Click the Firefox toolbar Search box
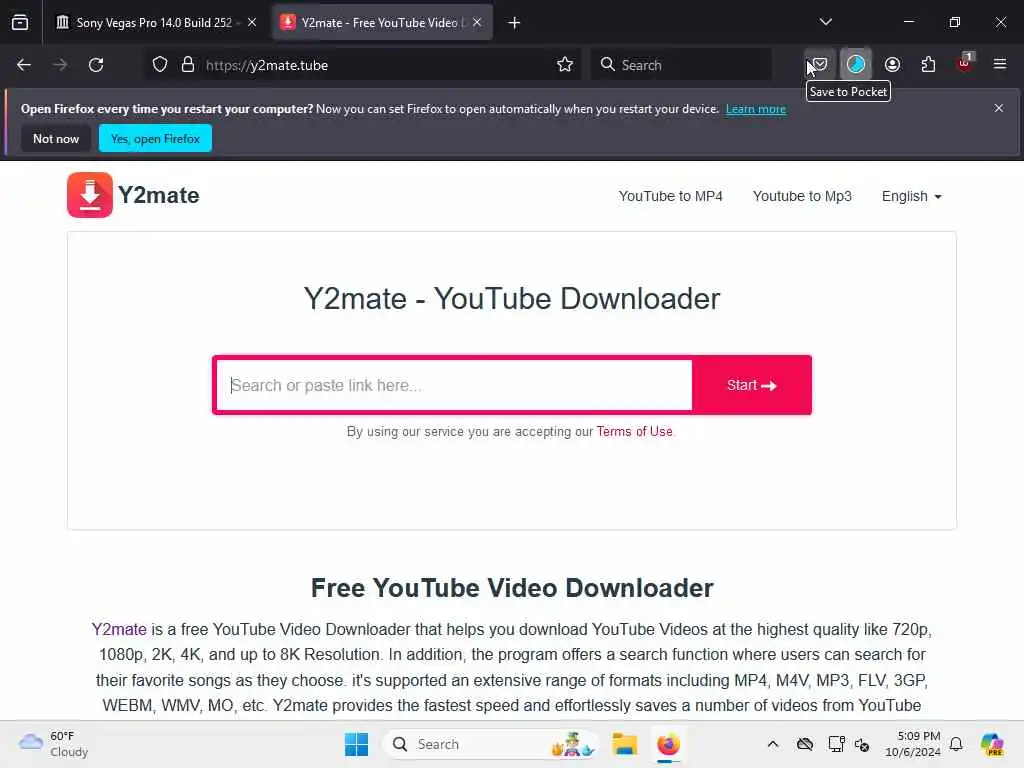The width and height of the screenshot is (1024, 768). [x=681, y=65]
